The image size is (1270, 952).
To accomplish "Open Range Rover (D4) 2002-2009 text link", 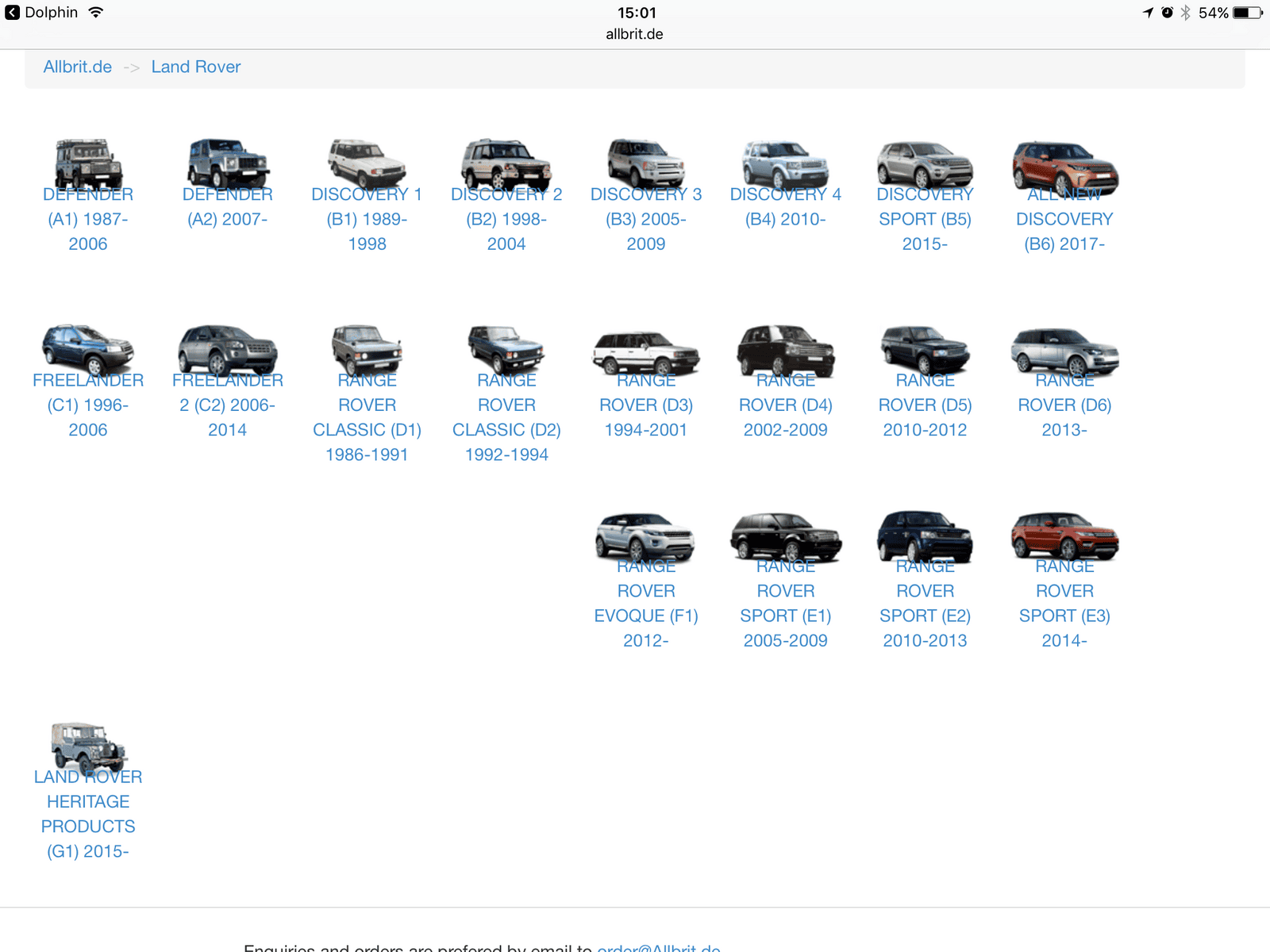I will (786, 405).
